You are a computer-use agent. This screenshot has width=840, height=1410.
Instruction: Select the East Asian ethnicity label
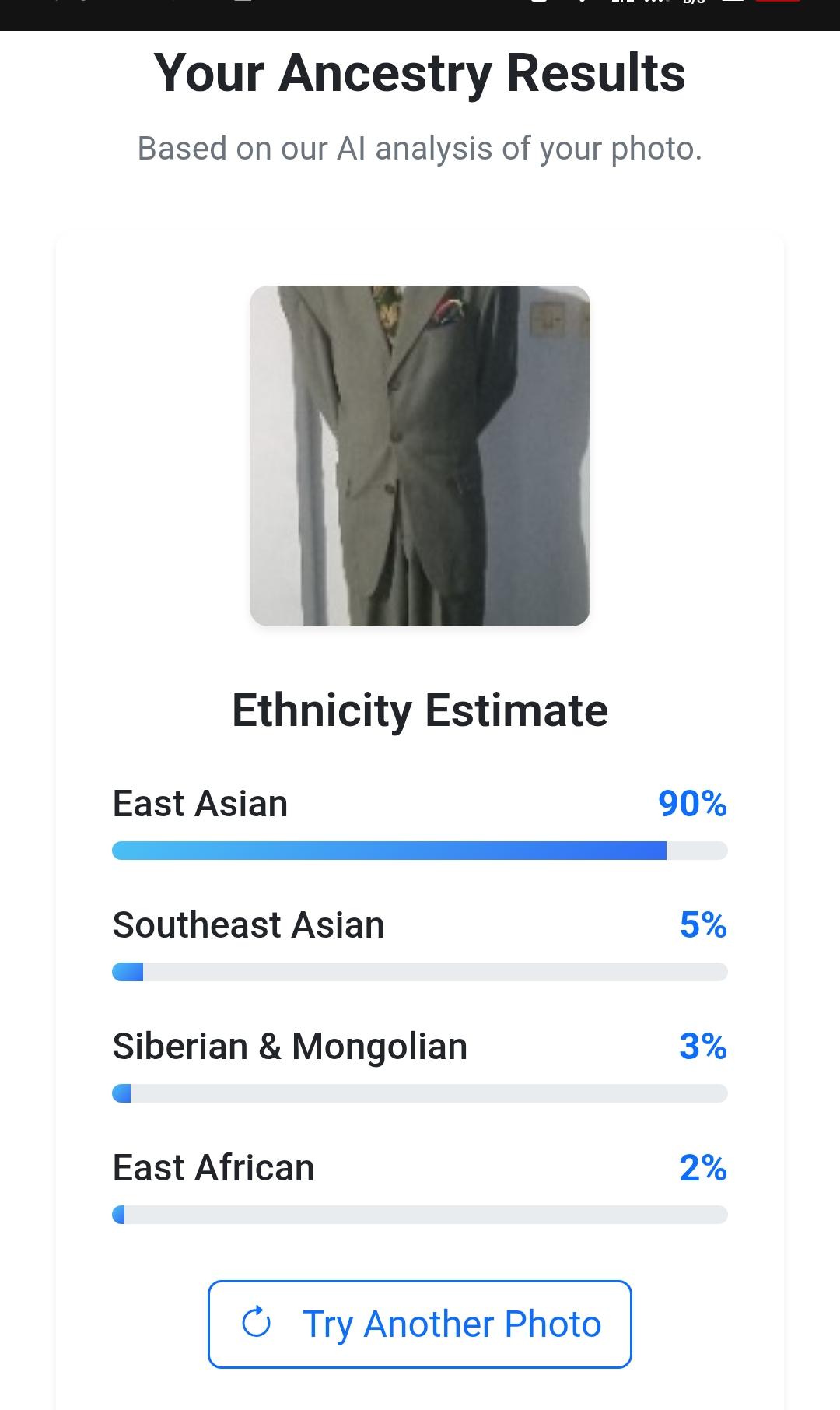coord(200,804)
